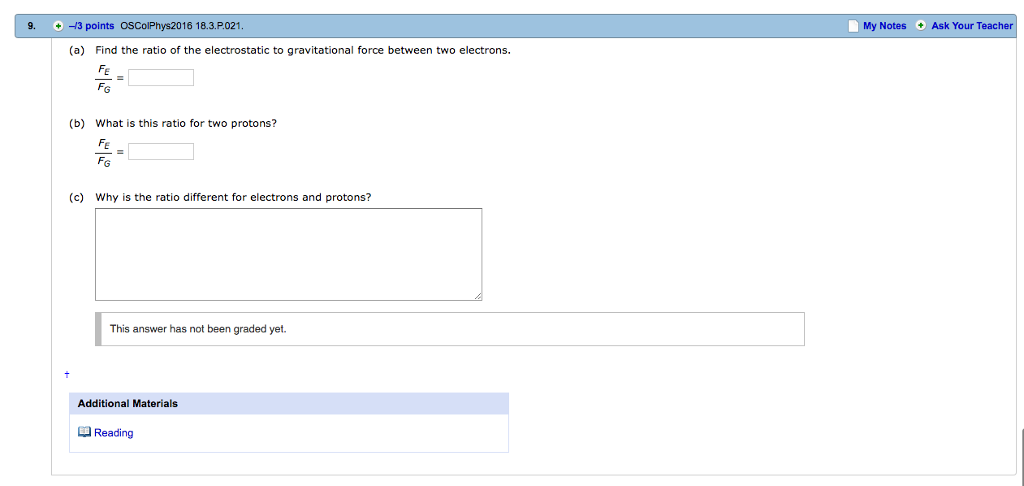The width and height of the screenshot is (1024, 486).
Task: Open the –/3 points details link
Action: pos(92,26)
